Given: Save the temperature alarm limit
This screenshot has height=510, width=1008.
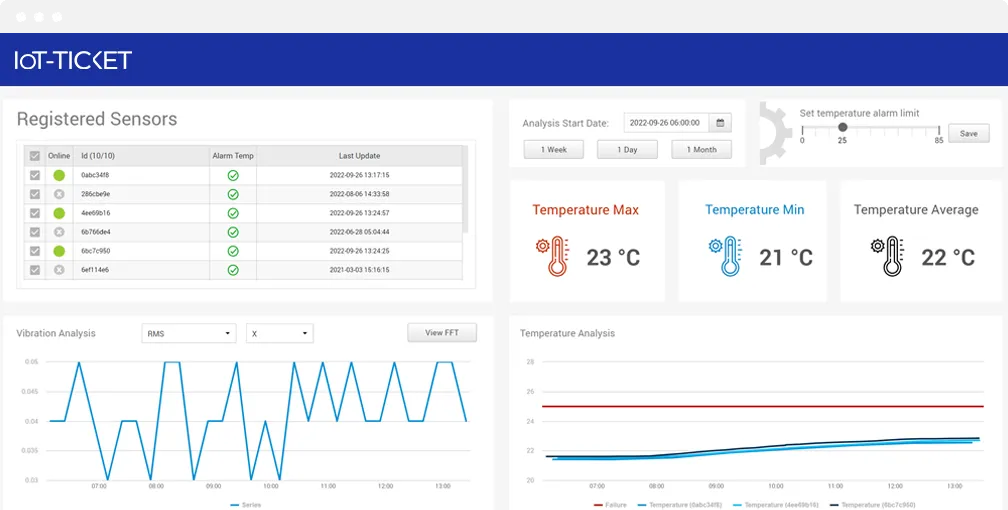Looking at the screenshot, I should pyautogui.click(x=968, y=133).
